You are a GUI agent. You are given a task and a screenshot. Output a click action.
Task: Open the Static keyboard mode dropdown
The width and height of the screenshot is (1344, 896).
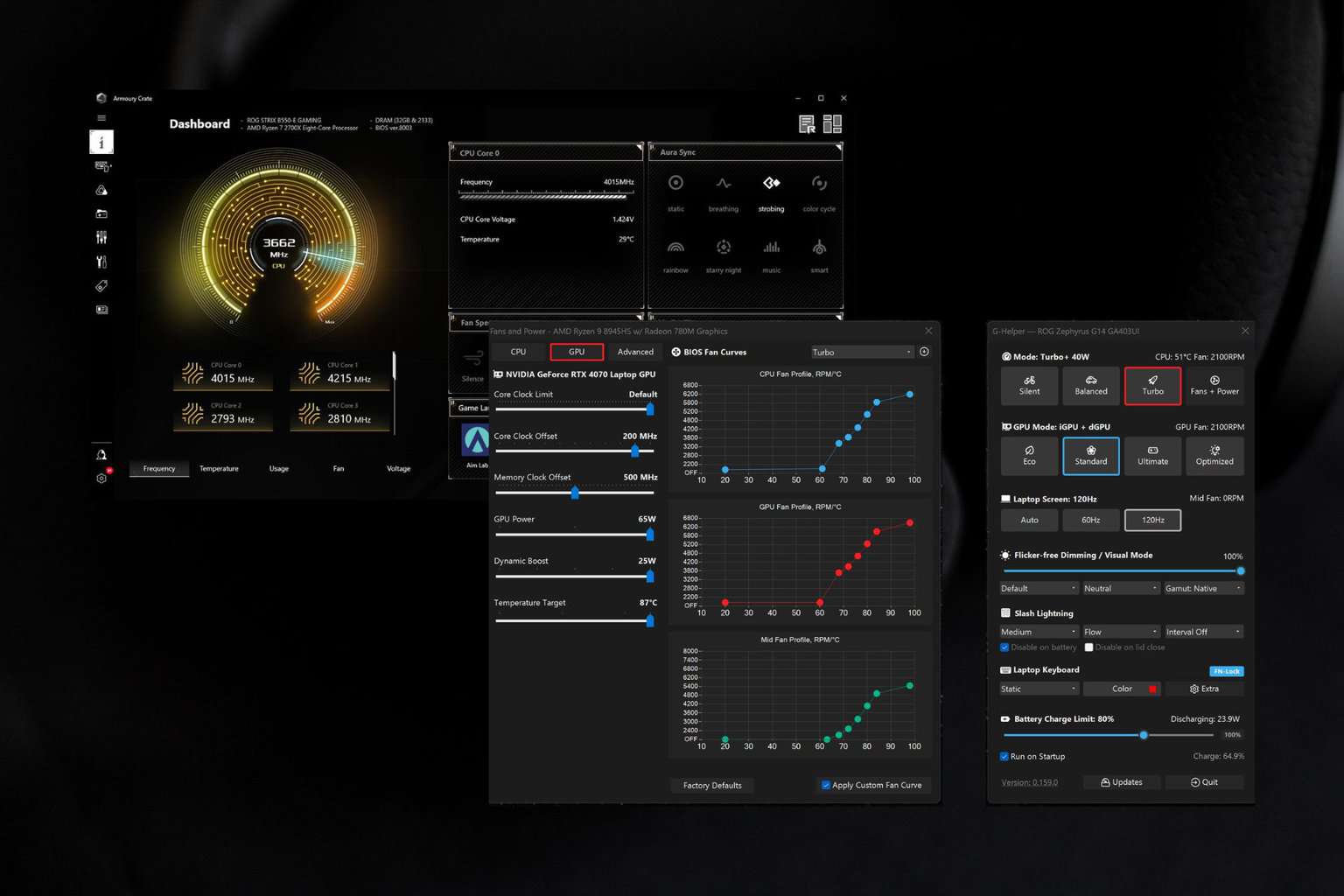pyautogui.click(x=1039, y=689)
